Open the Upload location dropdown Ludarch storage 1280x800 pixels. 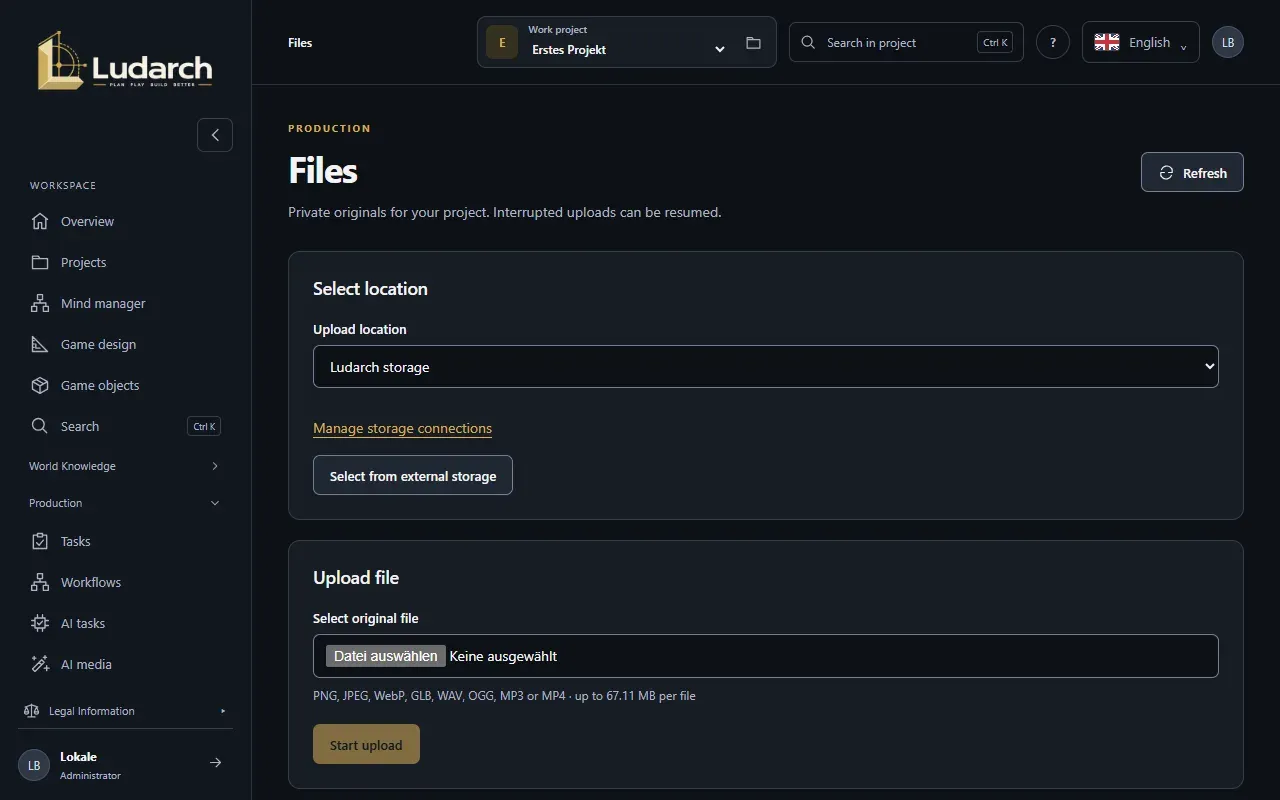click(766, 367)
